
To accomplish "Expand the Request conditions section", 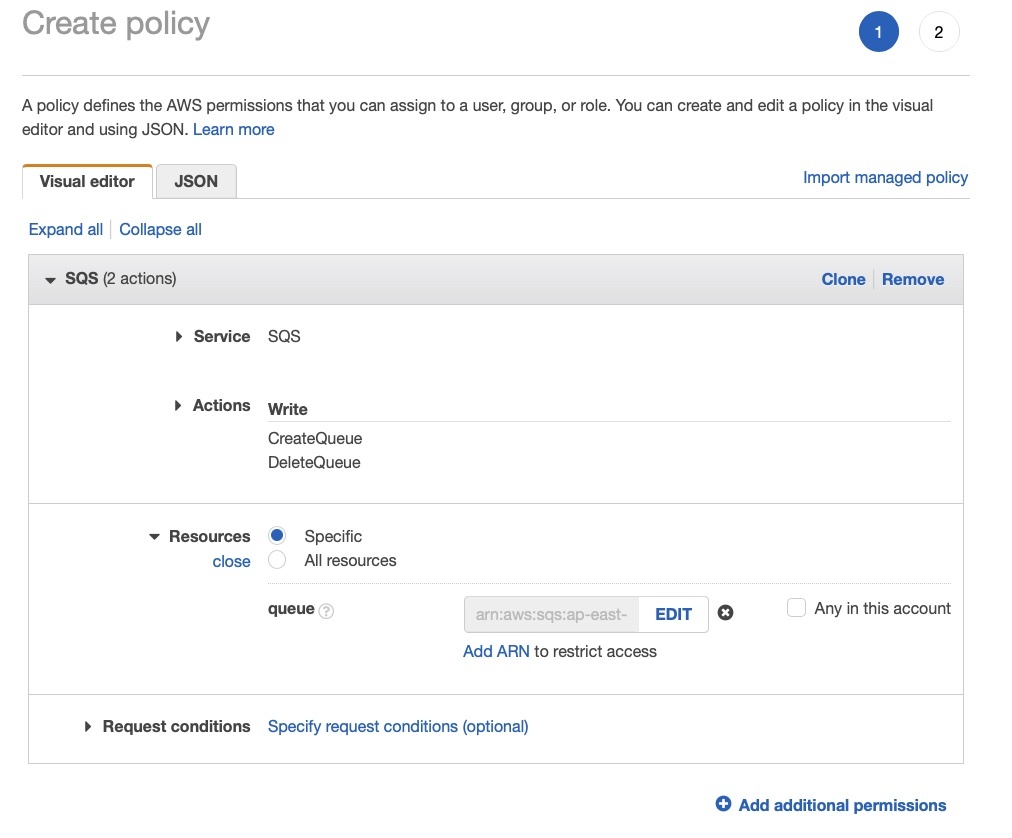I will pos(88,727).
